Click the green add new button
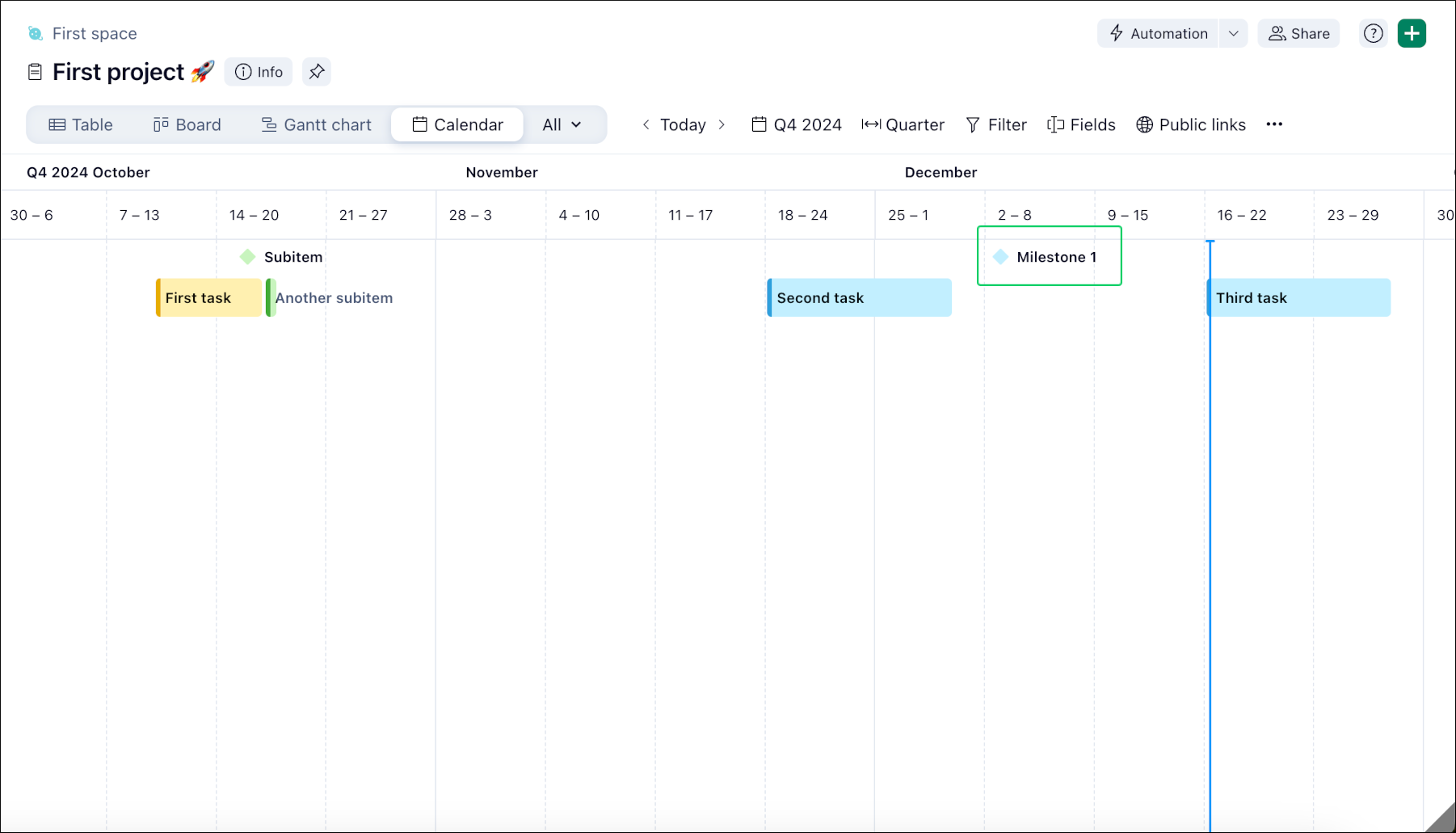Viewport: 1456px width, 833px height. [1412, 33]
